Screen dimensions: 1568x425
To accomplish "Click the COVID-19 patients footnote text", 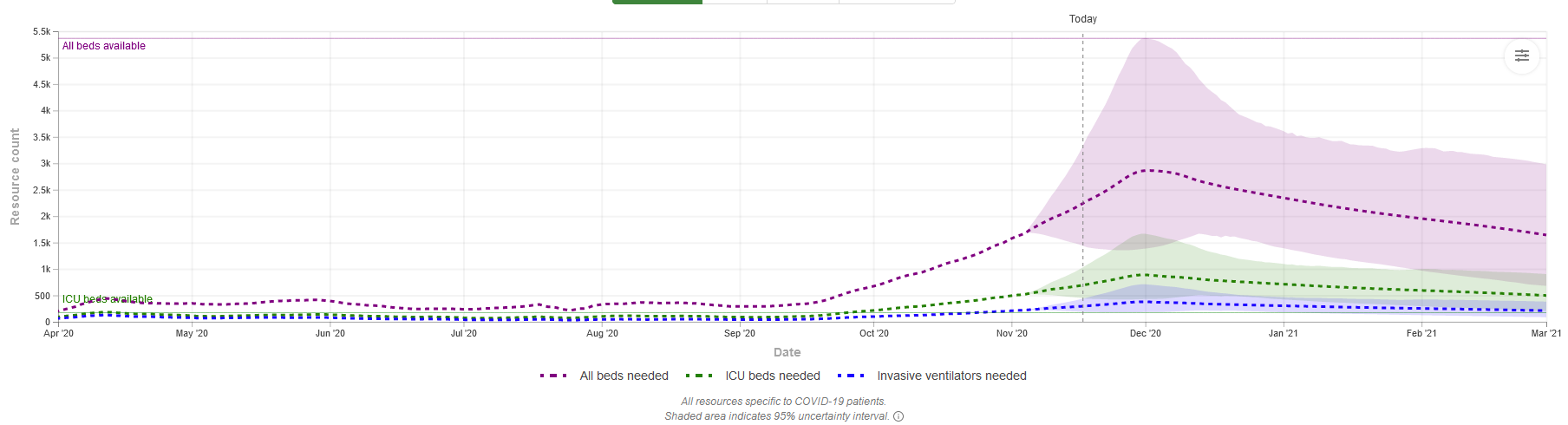I will point(783,402).
